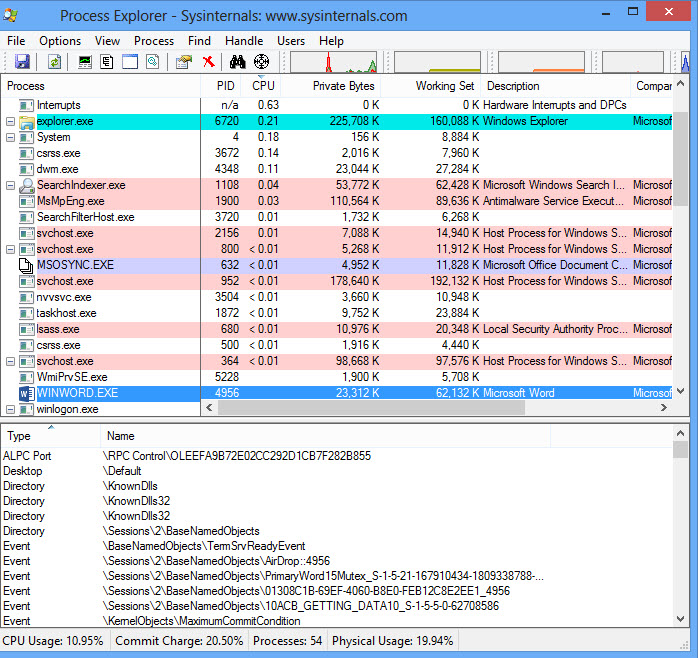Collapse the explorer.exe tree node

click(10, 122)
